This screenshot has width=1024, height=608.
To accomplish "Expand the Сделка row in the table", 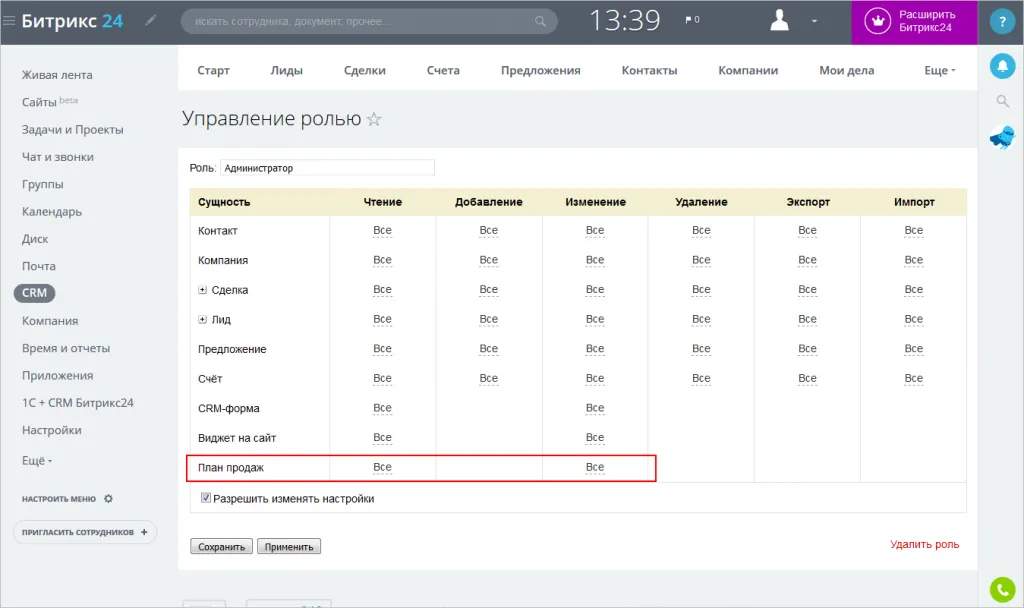I will coord(202,290).
